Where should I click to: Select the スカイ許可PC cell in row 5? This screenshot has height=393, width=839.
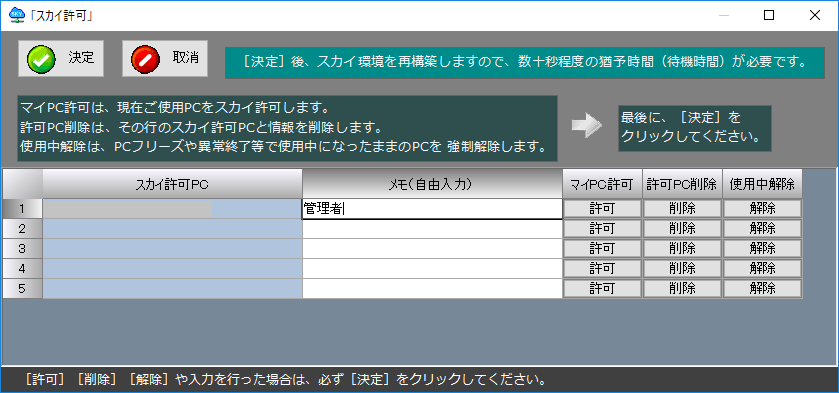tap(173, 288)
